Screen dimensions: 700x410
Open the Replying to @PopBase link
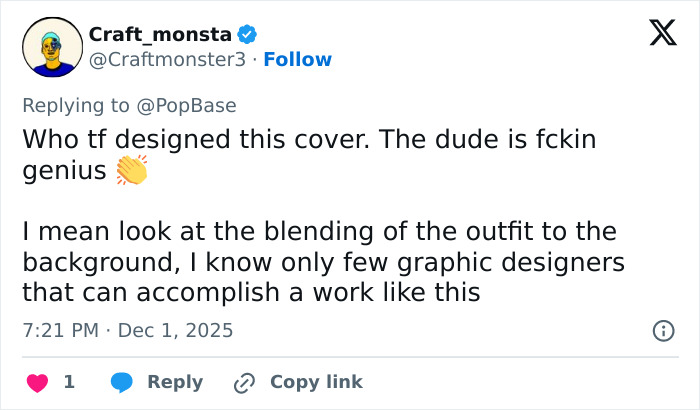(128, 105)
